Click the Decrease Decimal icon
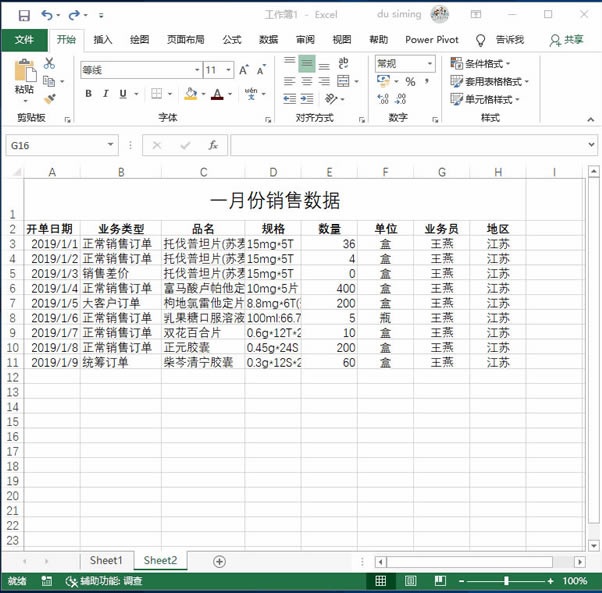Screen dimensions: 602x593 400,99
